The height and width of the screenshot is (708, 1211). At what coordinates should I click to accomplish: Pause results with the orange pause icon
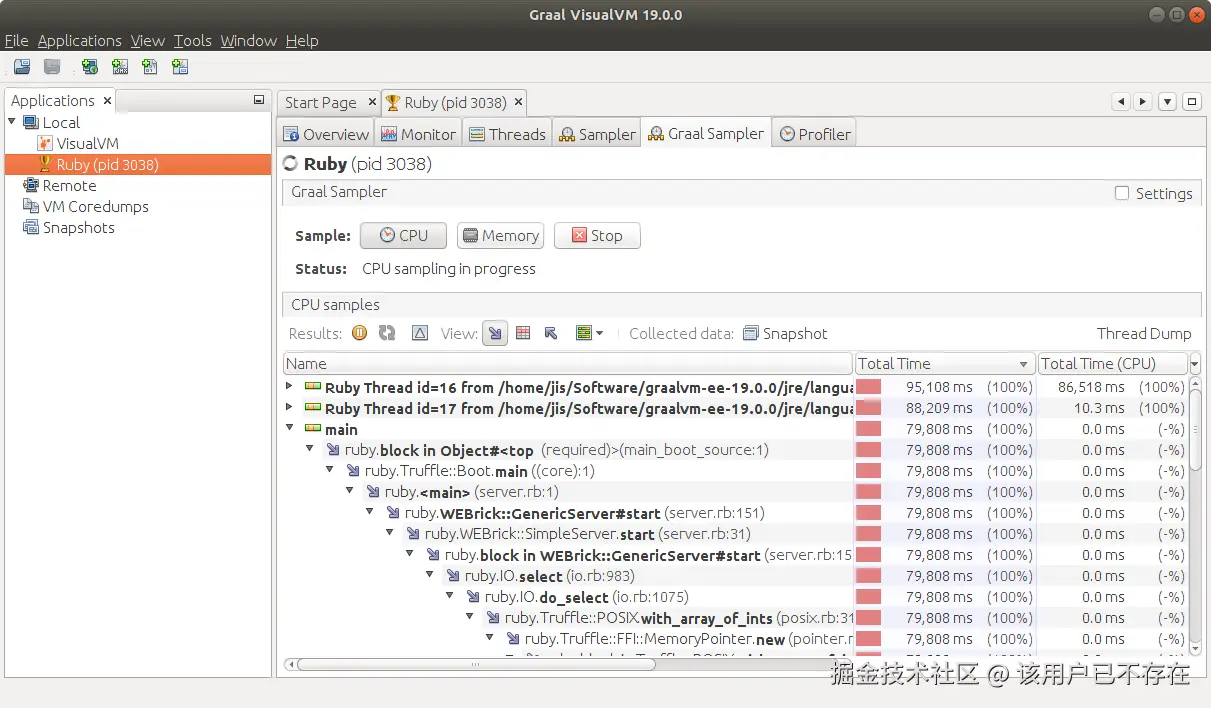(359, 333)
